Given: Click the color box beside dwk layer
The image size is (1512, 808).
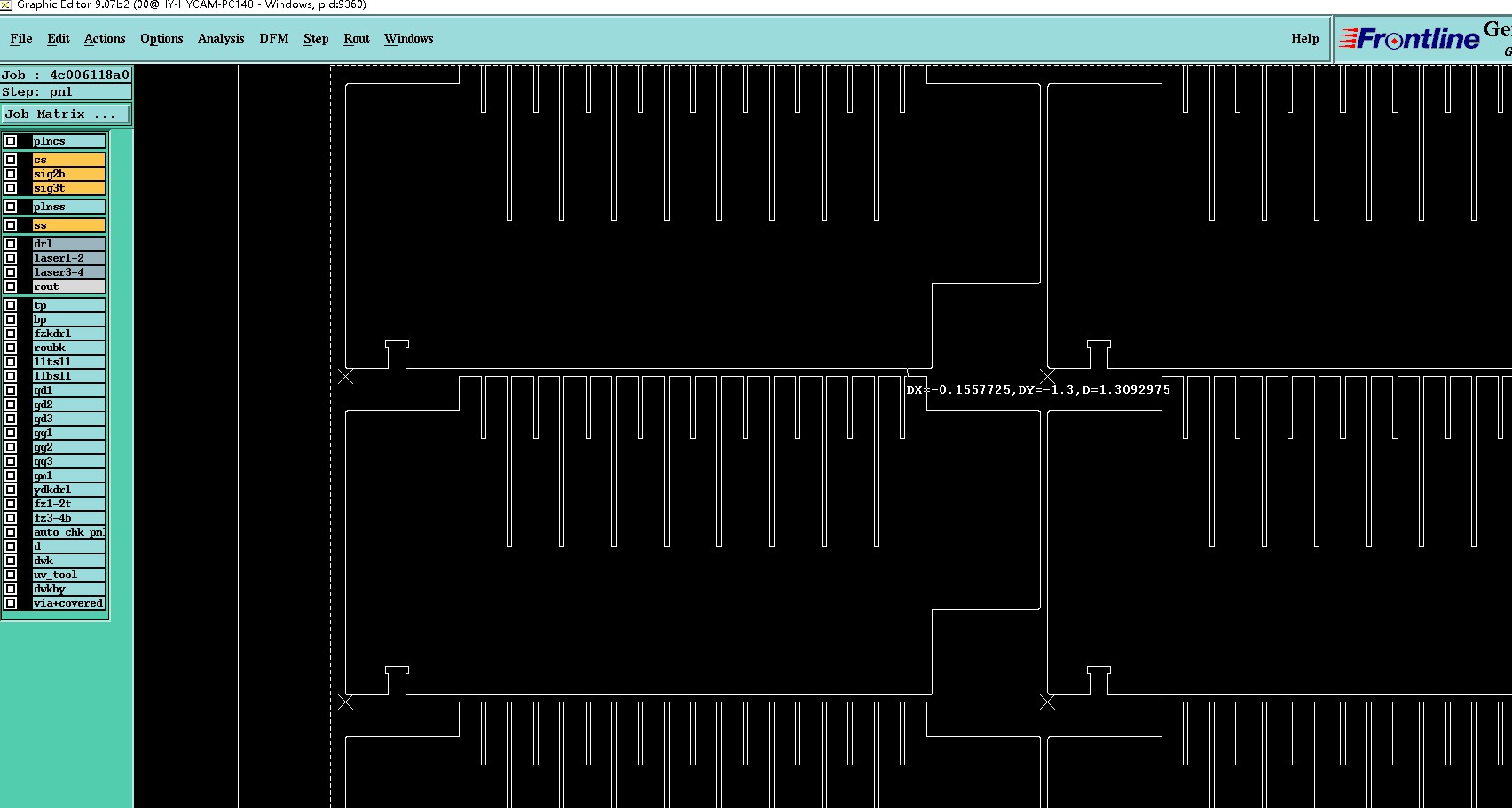Looking at the screenshot, I should (25, 561).
